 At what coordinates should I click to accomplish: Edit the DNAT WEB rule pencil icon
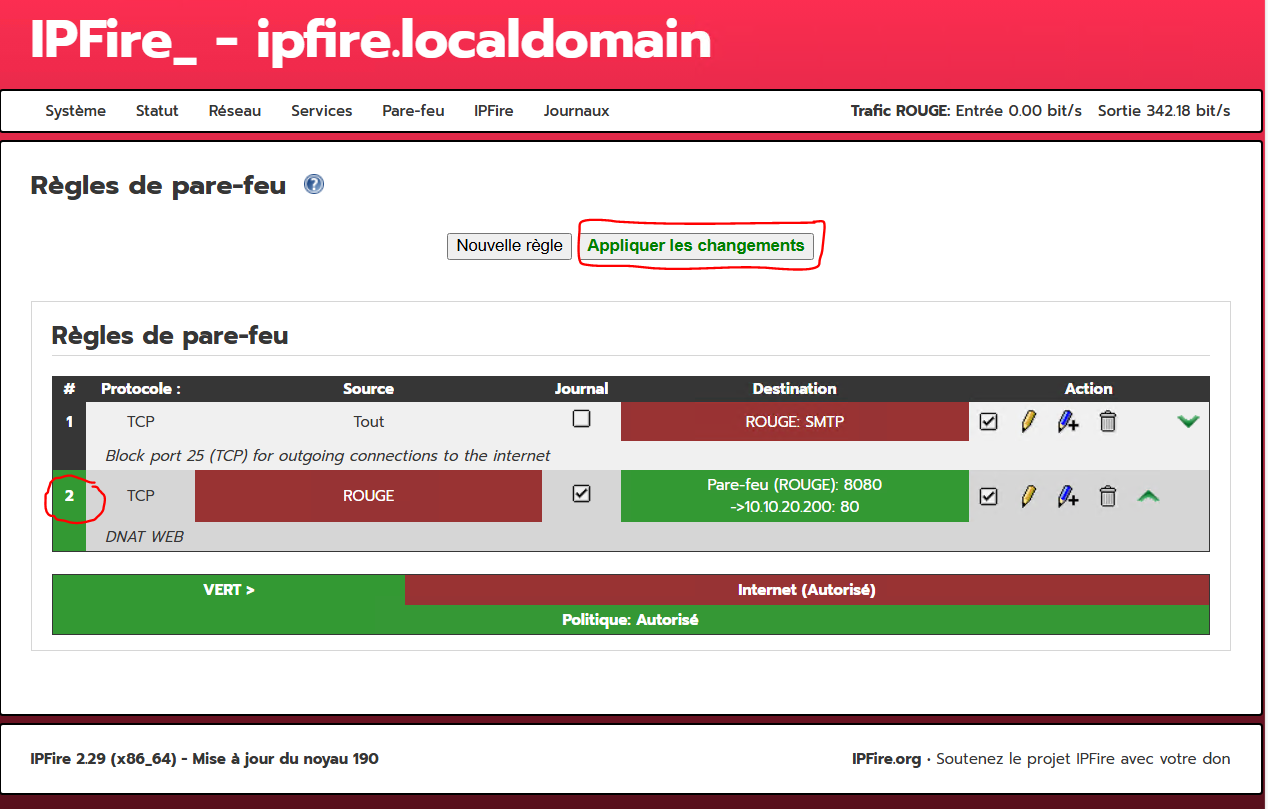pos(1028,496)
